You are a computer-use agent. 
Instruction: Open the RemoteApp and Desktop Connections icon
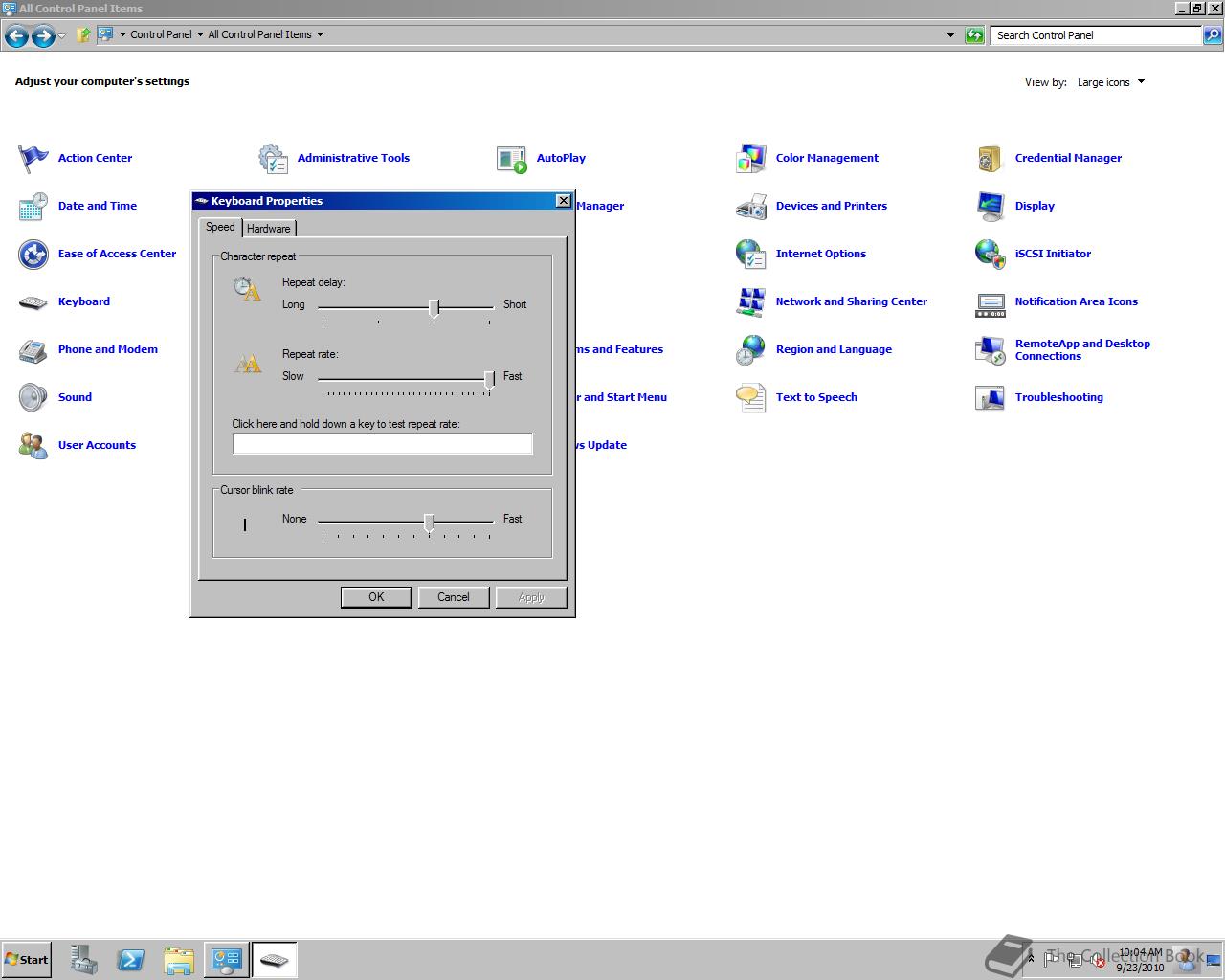[991, 349]
